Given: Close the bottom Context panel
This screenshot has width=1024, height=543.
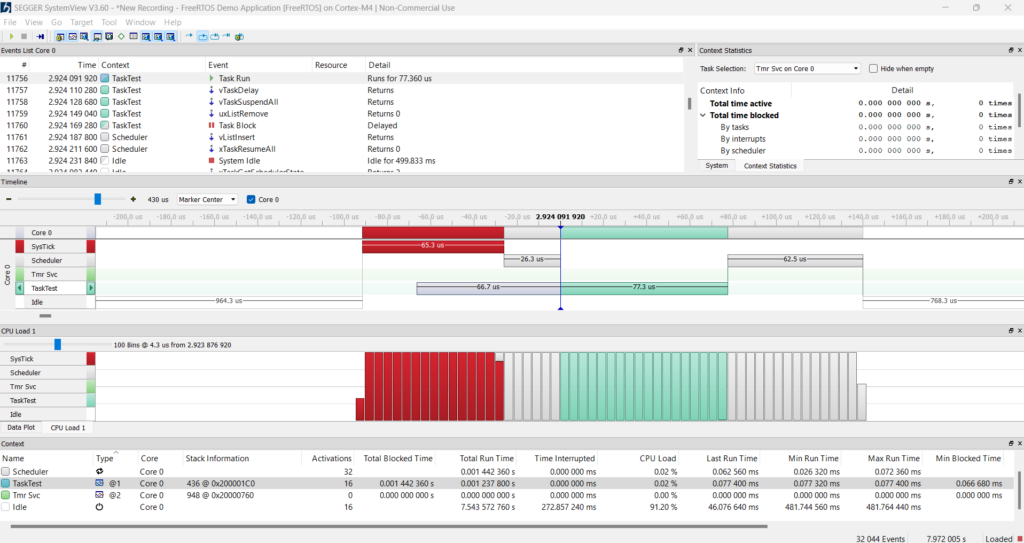Looking at the screenshot, I should [1019, 444].
